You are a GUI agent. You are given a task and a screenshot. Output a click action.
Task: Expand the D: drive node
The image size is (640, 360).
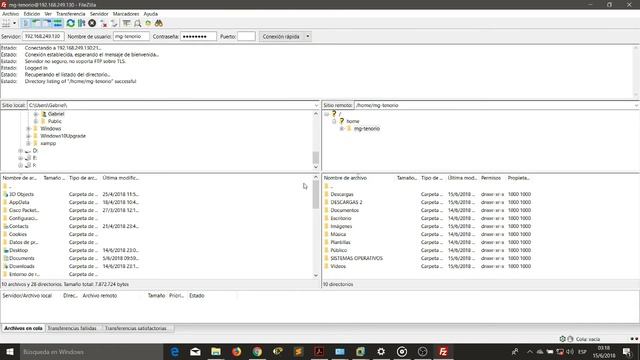pos(20,151)
